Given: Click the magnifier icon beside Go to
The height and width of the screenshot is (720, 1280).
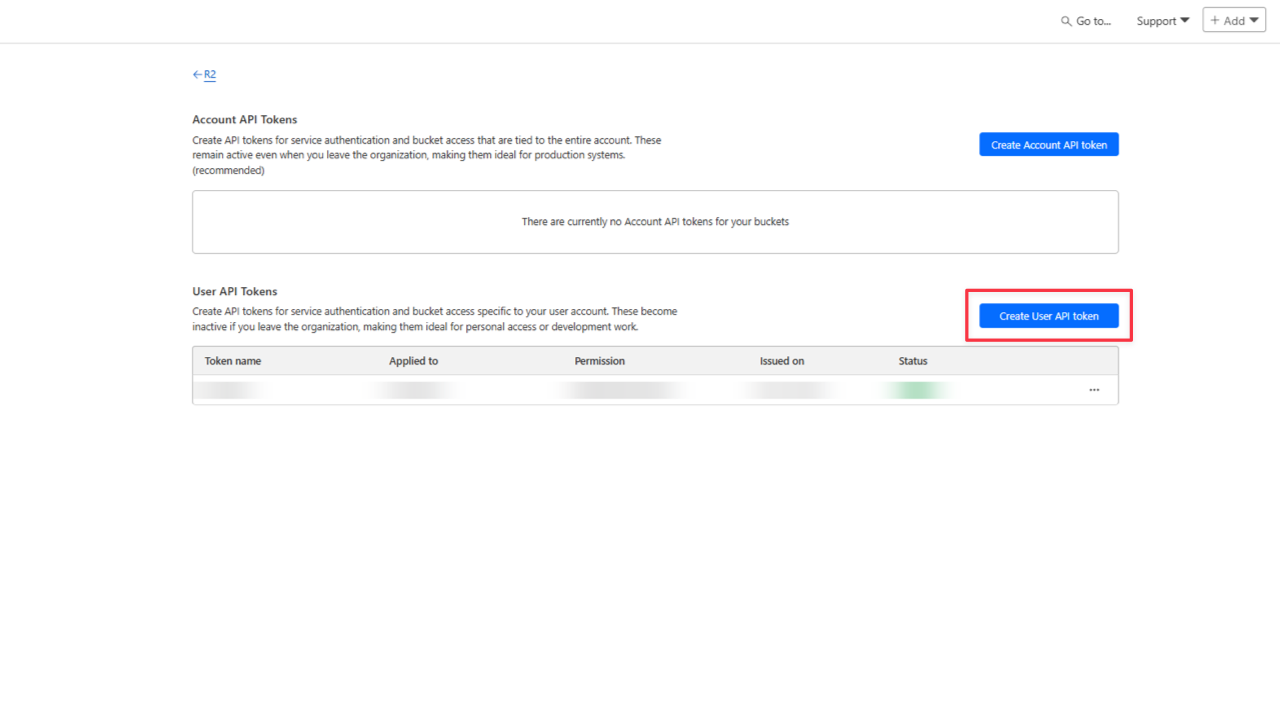Looking at the screenshot, I should 1066,21.
